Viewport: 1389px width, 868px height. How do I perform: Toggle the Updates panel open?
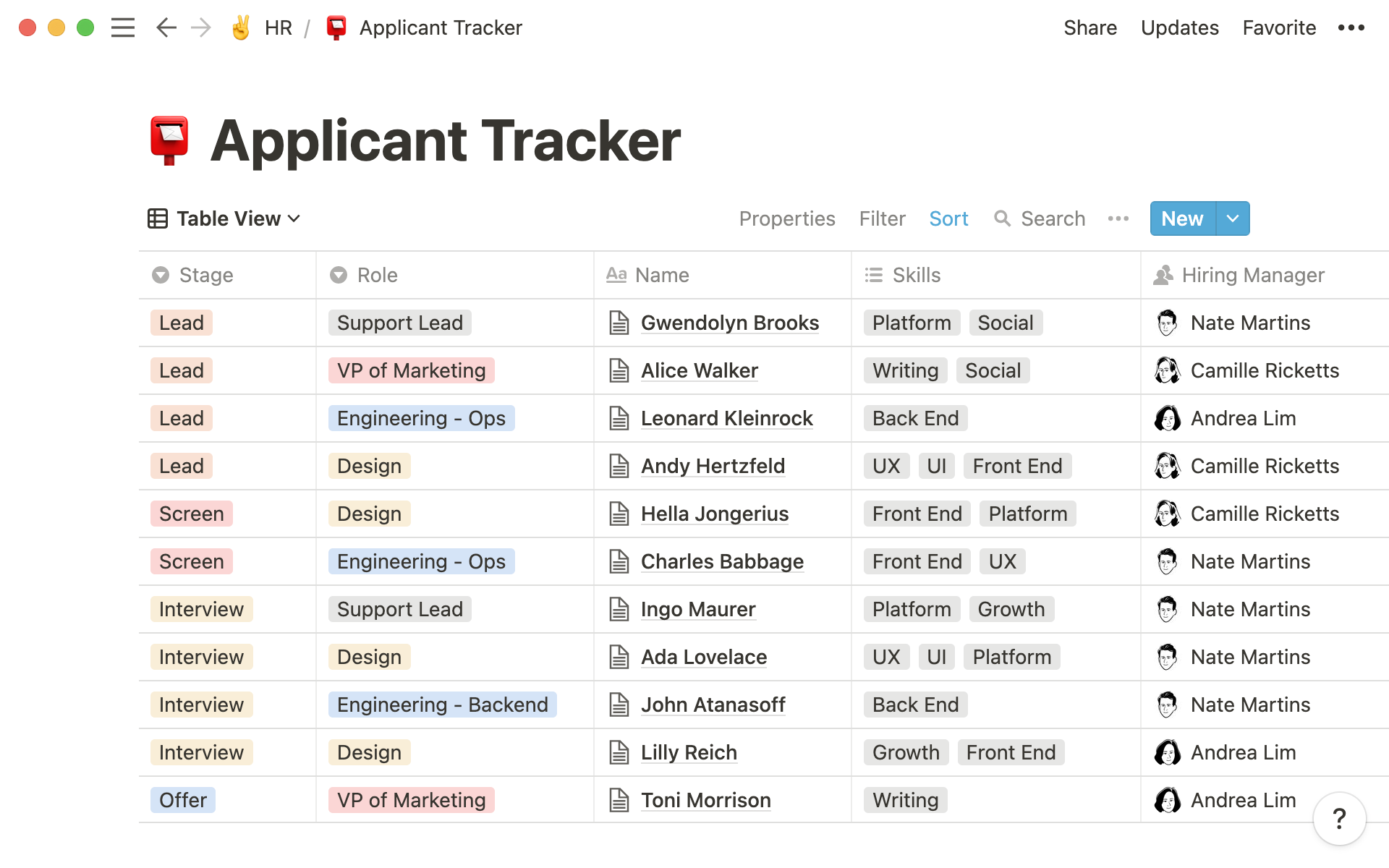(1180, 28)
